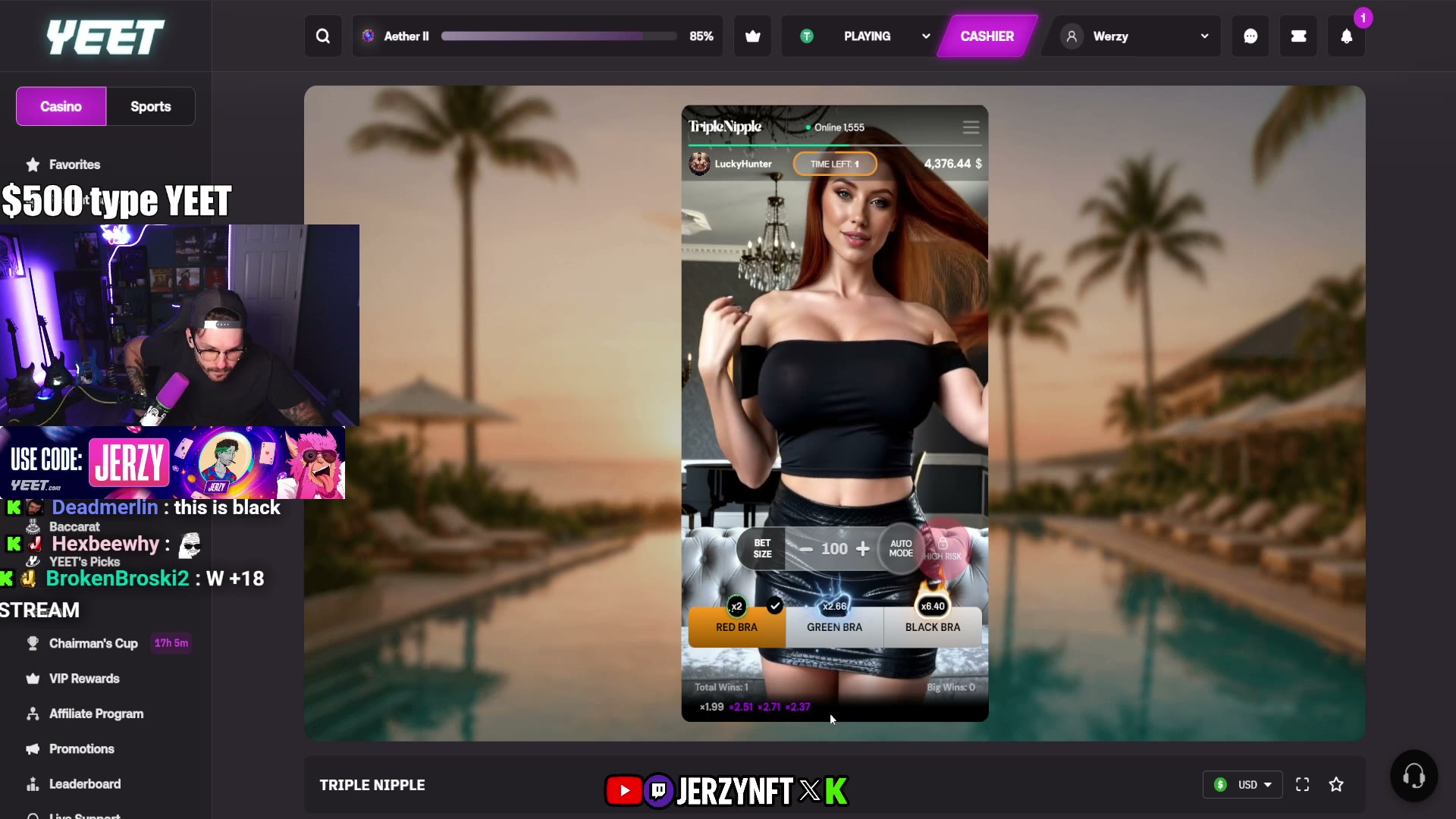Select the Black Bra bet option
The height and width of the screenshot is (819, 1456).
933,627
